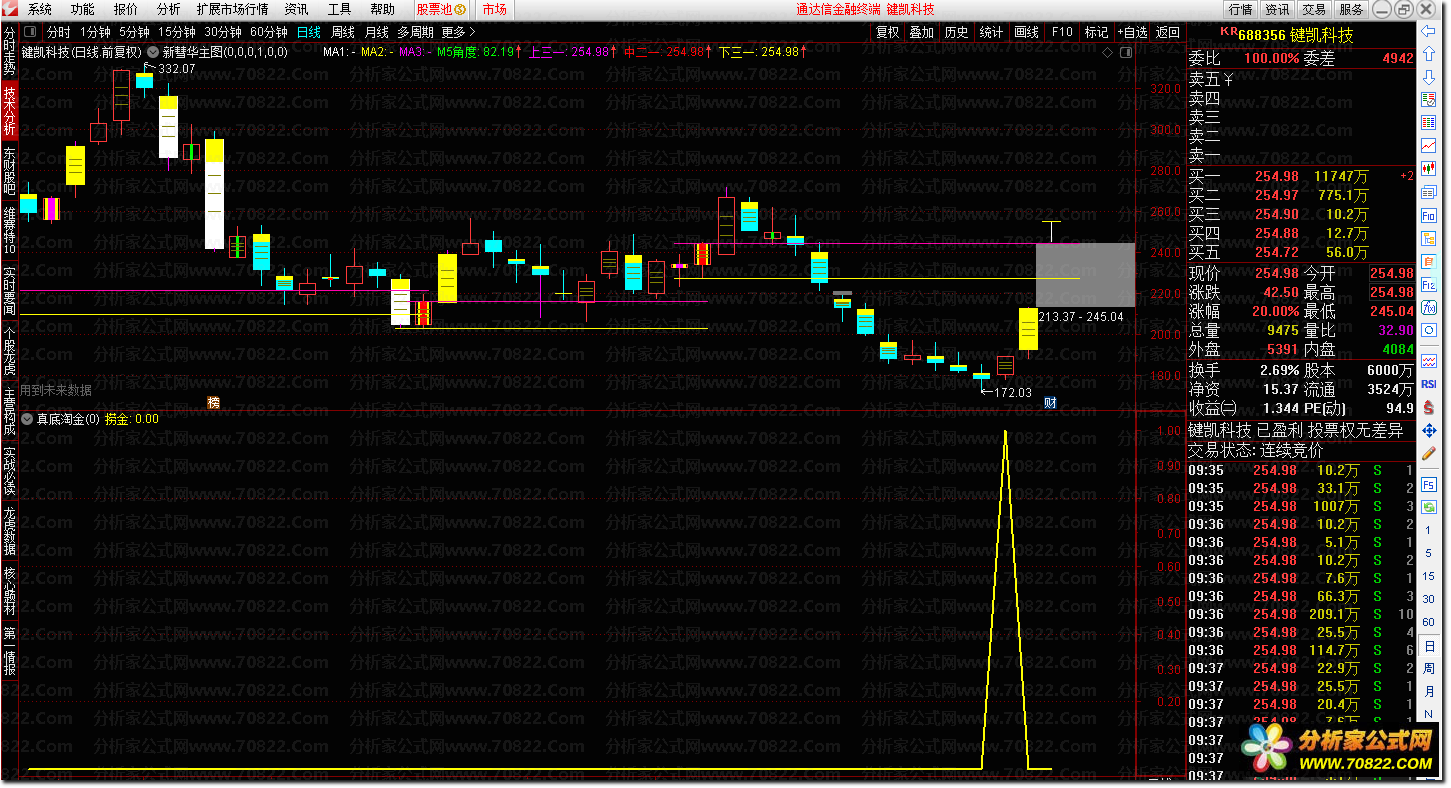Click 买一 price 254.98 row
This screenshot has width=1451, height=788.
pyautogui.click(x=1301, y=177)
